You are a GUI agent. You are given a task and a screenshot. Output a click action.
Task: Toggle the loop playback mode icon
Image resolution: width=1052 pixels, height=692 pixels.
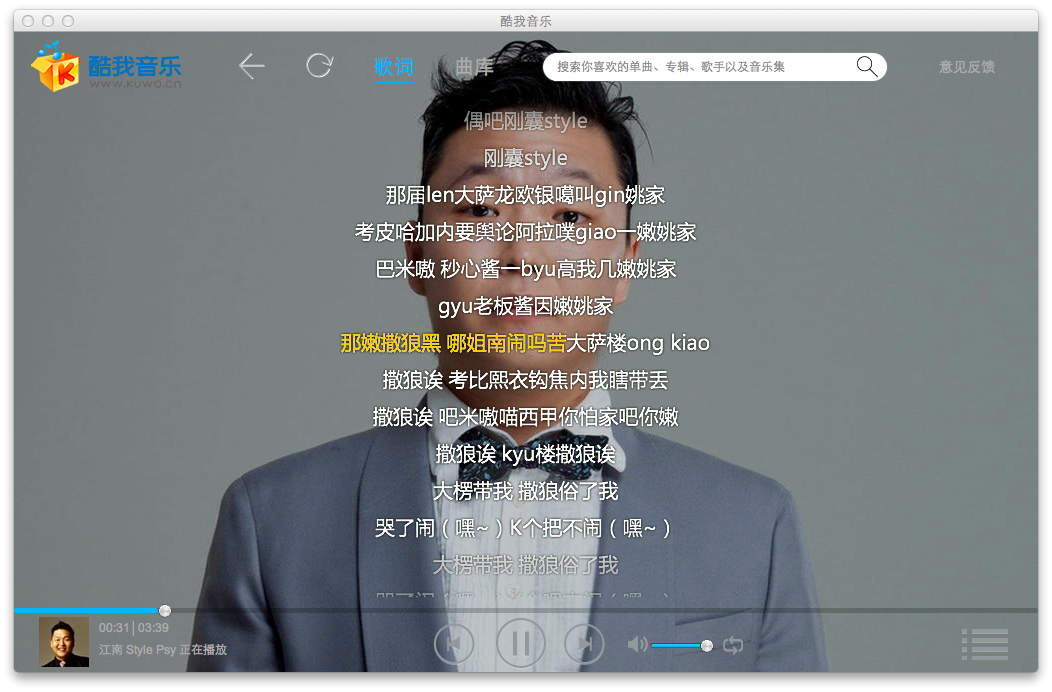click(x=733, y=645)
